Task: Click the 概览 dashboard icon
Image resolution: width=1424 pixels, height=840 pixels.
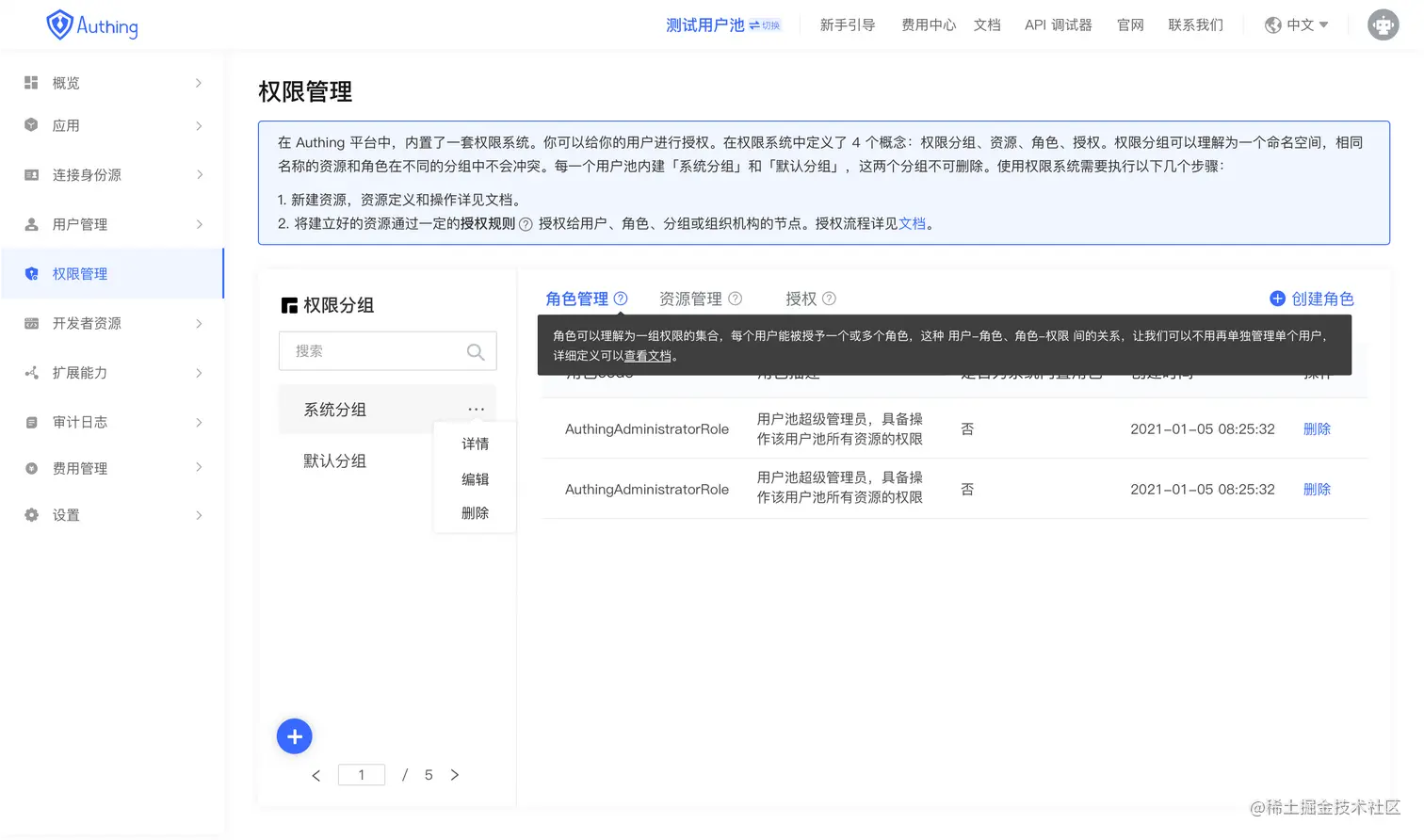Action: [x=31, y=83]
